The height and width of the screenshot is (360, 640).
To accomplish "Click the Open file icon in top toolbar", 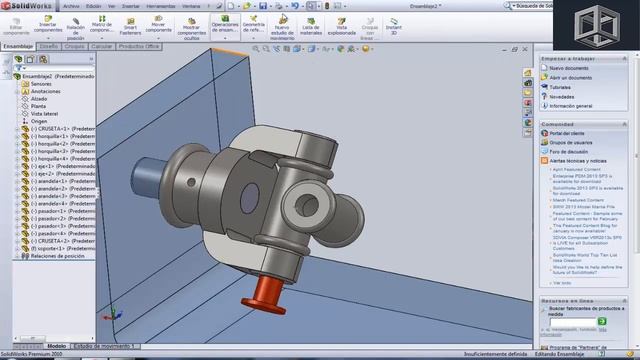I will coord(246,6).
